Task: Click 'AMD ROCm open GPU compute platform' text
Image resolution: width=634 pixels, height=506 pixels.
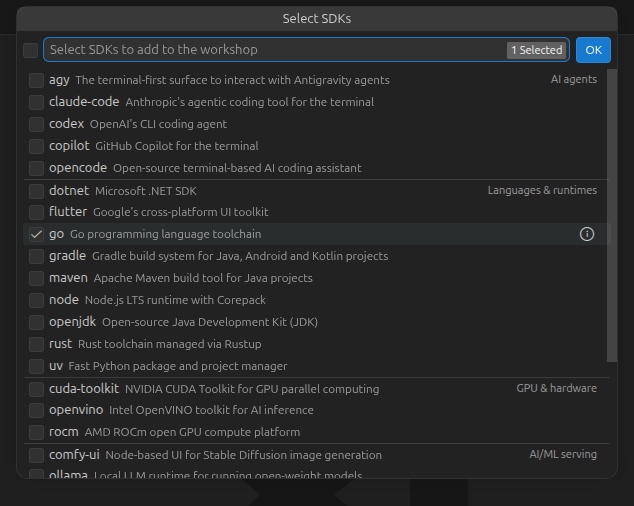Action: pyautogui.click(x=192, y=432)
